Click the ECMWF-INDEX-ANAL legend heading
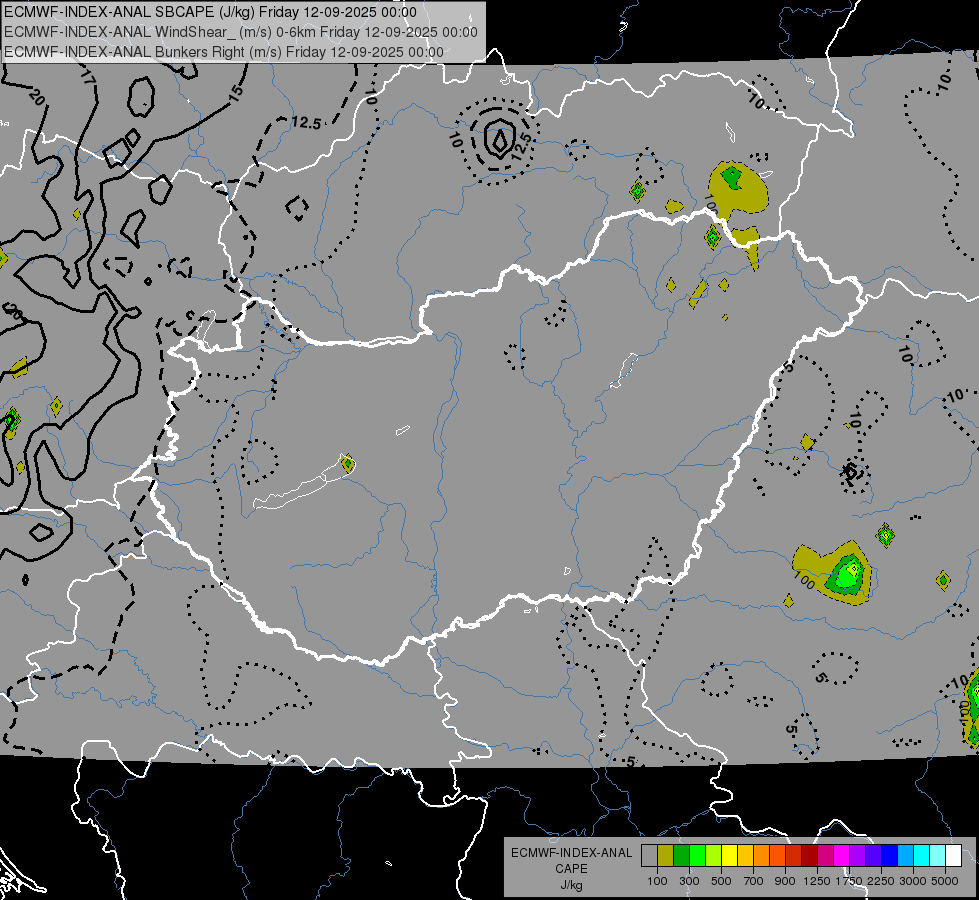Screen dimensions: 979x900 tap(571, 853)
